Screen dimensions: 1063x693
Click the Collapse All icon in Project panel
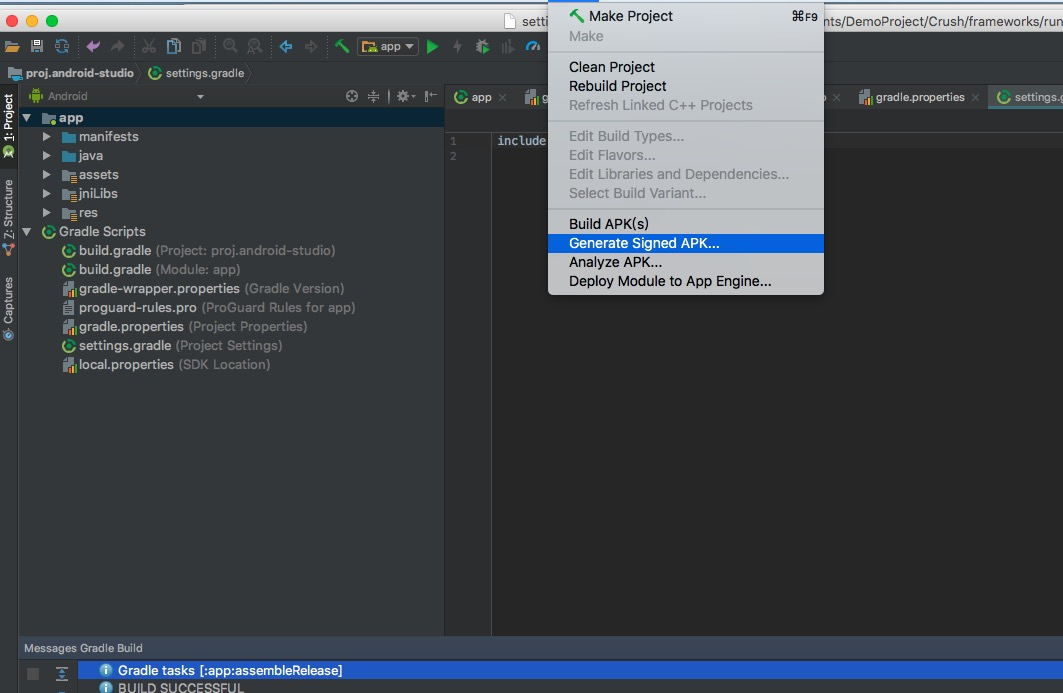click(x=374, y=96)
